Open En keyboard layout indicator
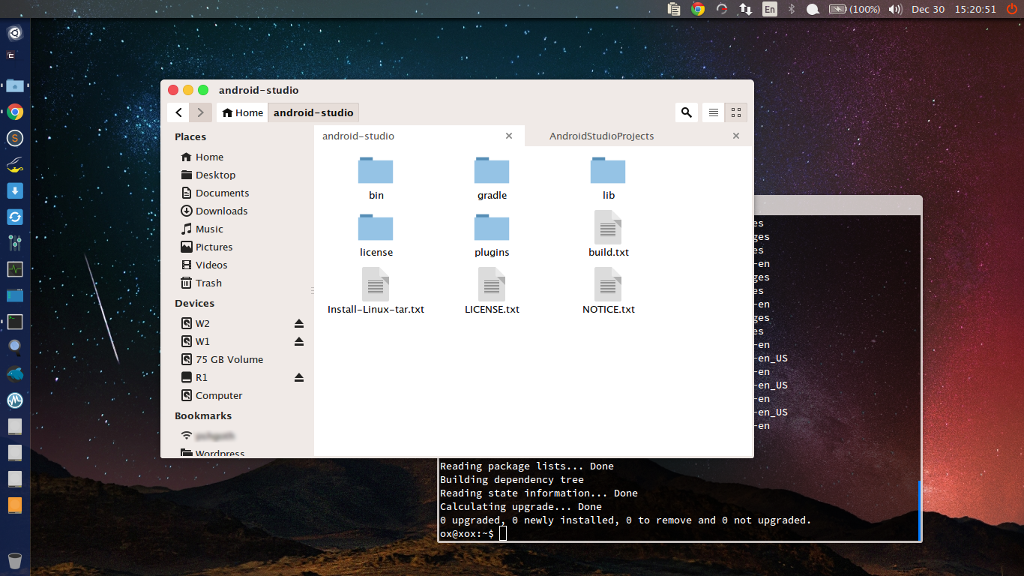Image resolution: width=1024 pixels, height=576 pixels. [x=770, y=9]
